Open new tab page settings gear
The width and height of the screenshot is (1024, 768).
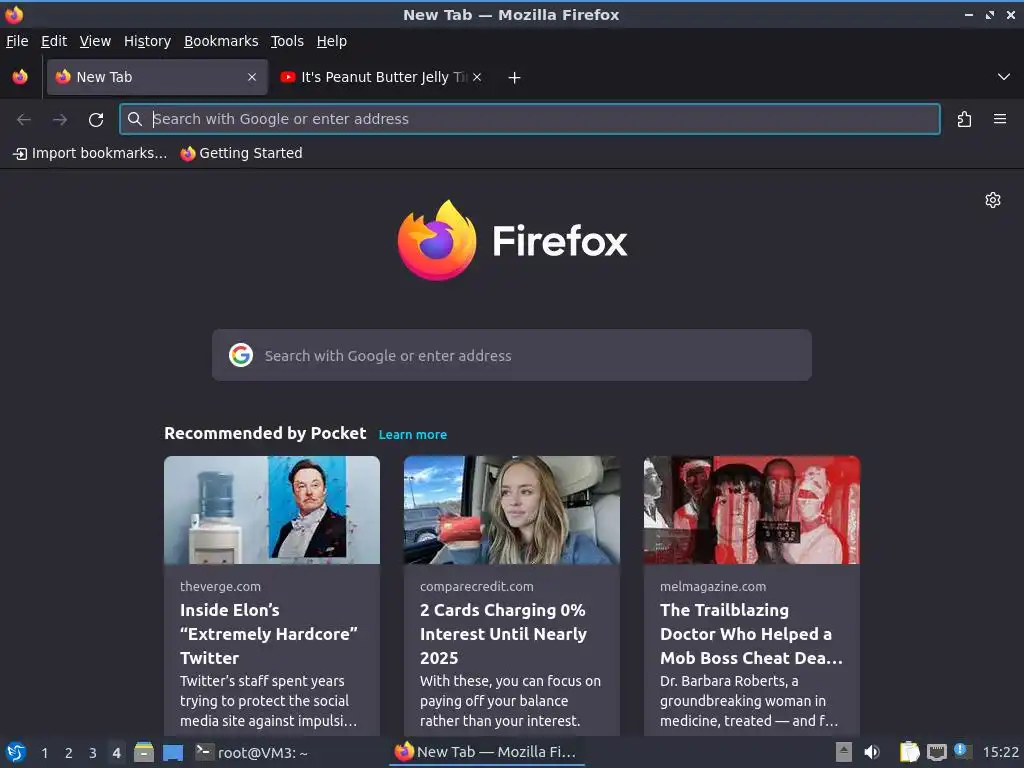click(x=993, y=200)
